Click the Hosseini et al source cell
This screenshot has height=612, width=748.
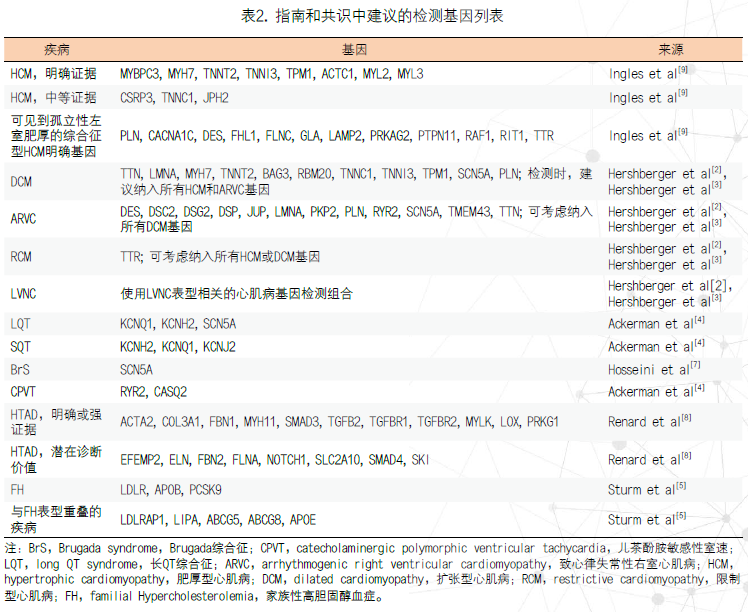(x=654, y=369)
